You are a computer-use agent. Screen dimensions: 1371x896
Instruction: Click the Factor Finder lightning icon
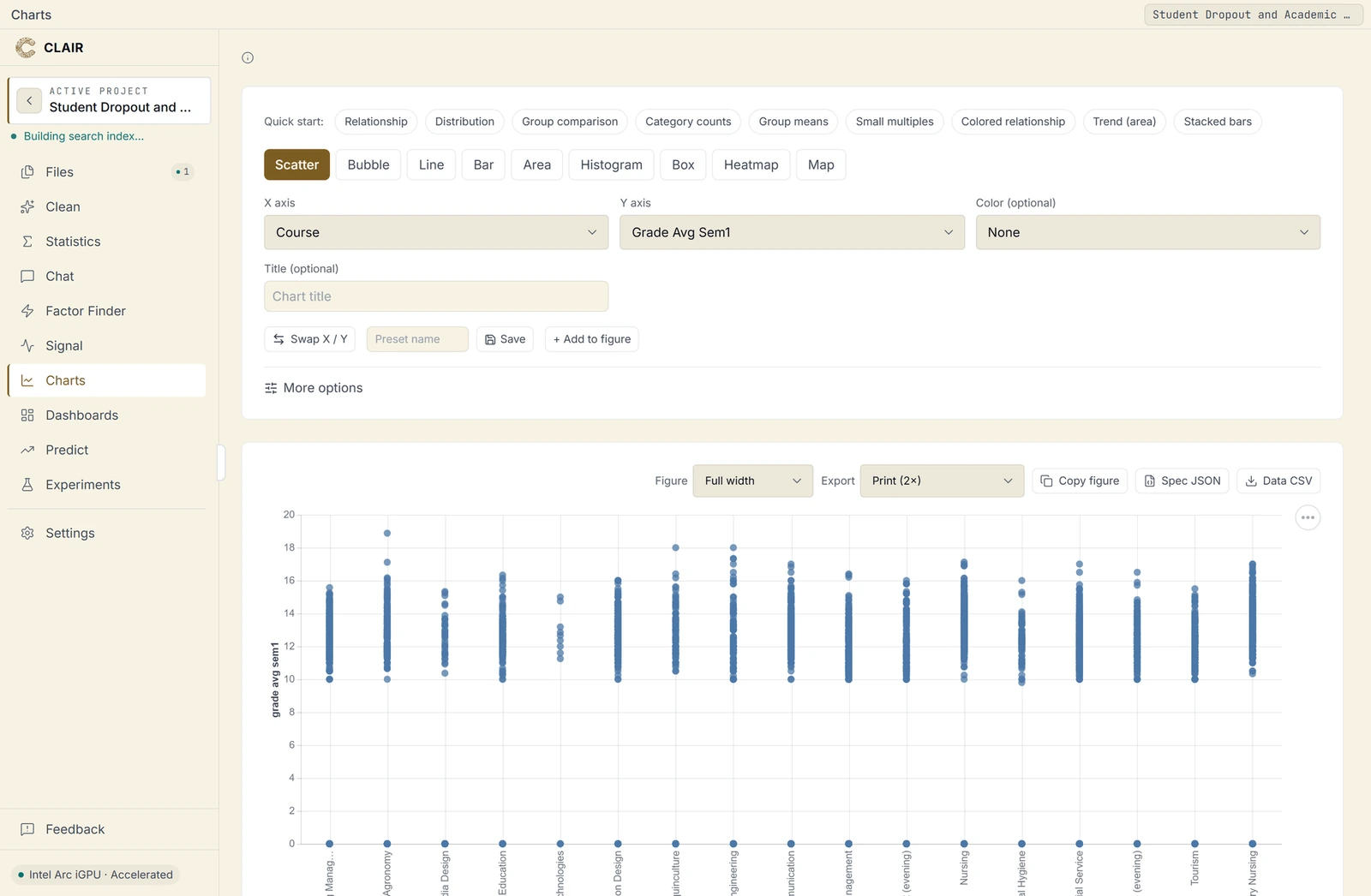pos(27,311)
